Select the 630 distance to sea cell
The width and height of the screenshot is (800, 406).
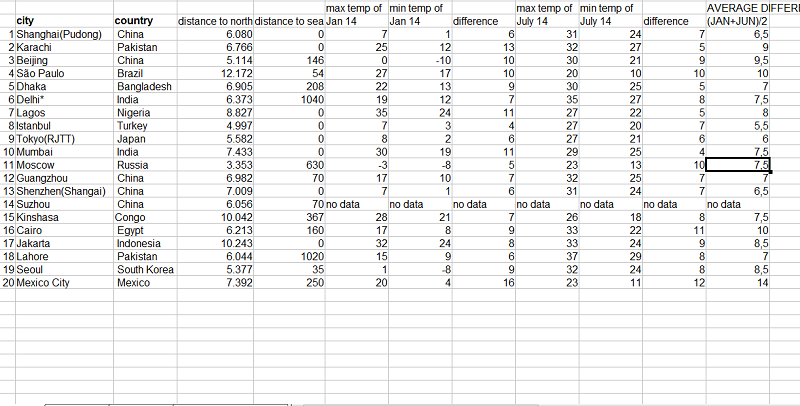coord(289,165)
